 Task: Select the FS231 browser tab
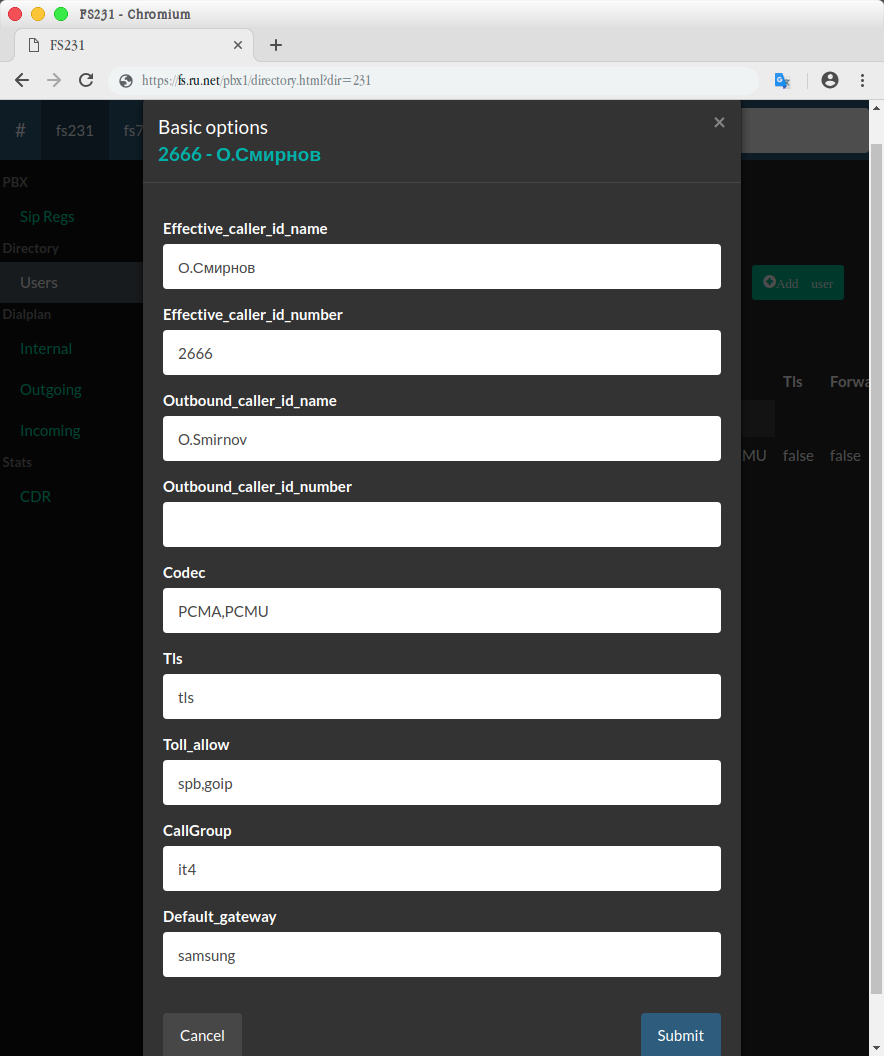click(134, 45)
